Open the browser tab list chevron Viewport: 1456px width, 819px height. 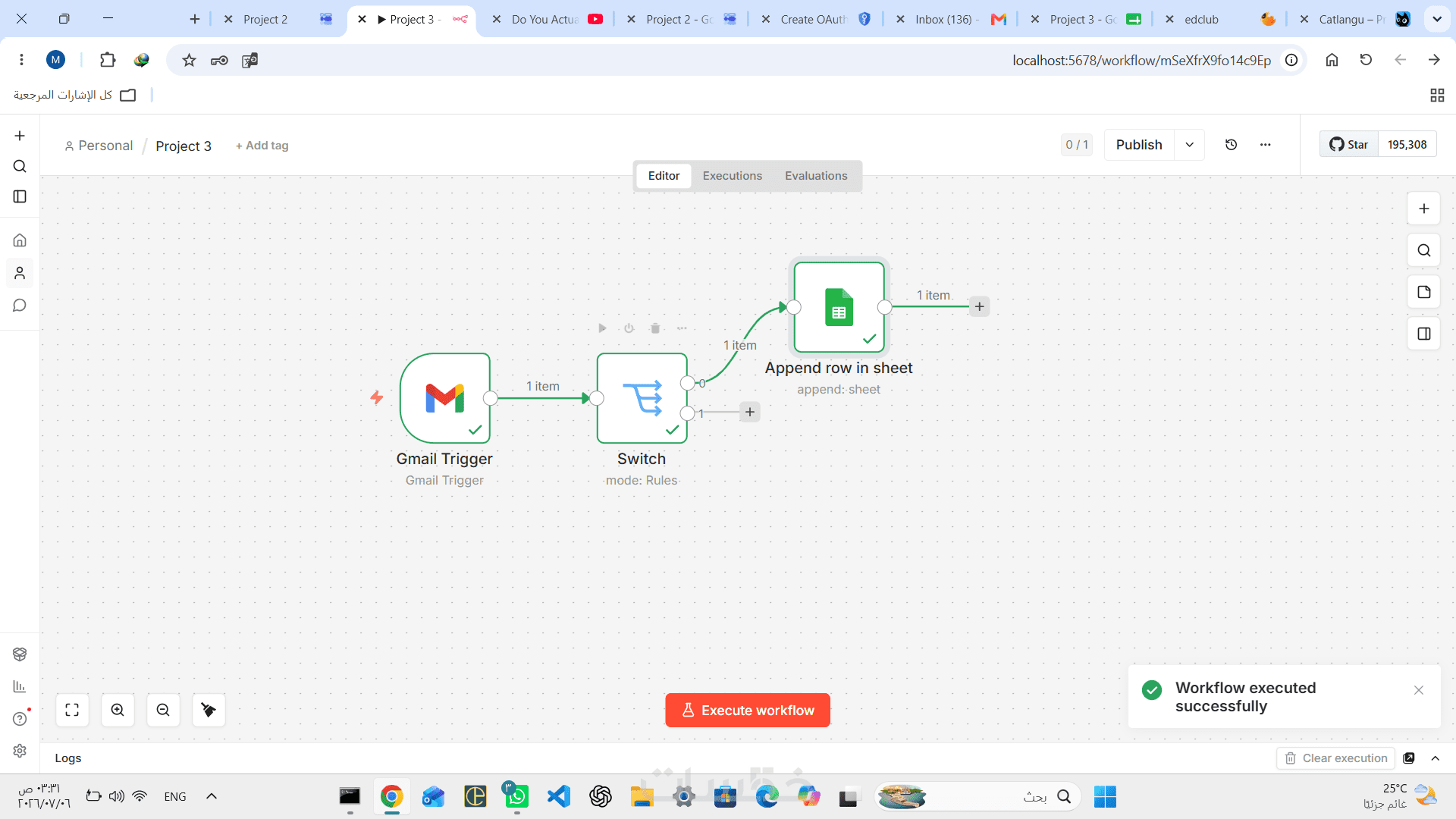pyautogui.click(x=1437, y=19)
